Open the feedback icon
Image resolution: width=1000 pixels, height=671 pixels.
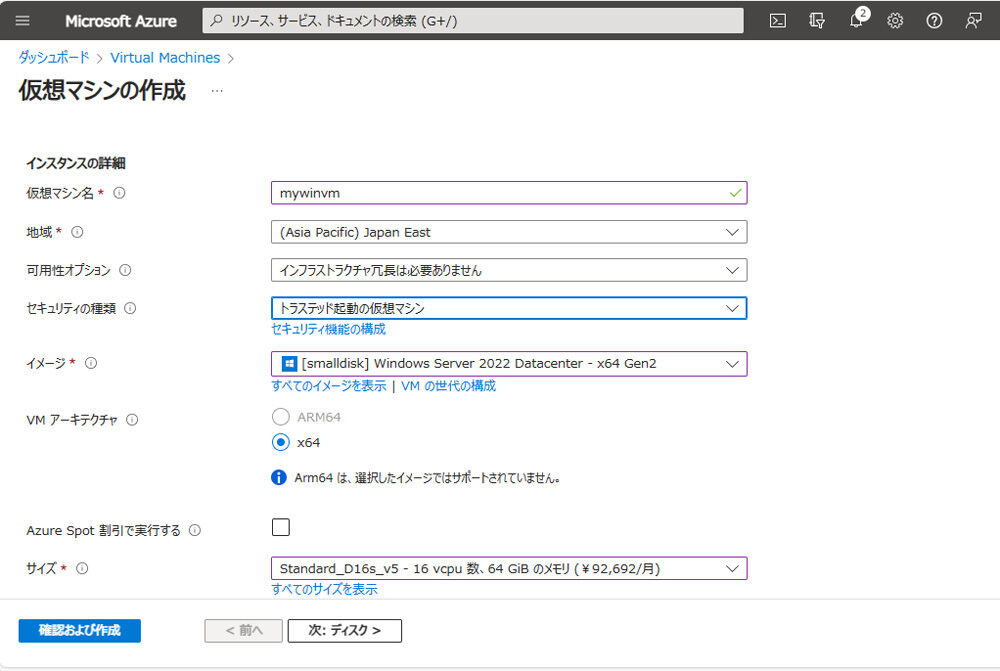973,20
